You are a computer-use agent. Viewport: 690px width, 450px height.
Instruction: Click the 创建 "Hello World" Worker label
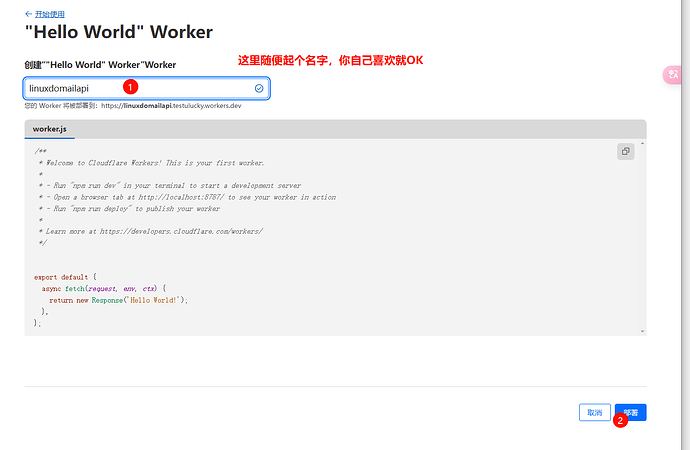pyautogui.click(x=100, y=65)
